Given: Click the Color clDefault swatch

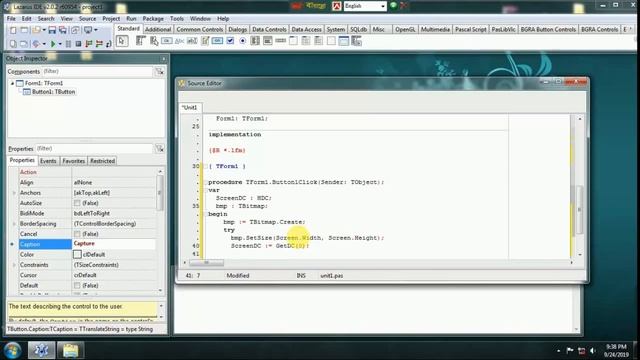Looking at the screenshot, I should click(77, 254).
